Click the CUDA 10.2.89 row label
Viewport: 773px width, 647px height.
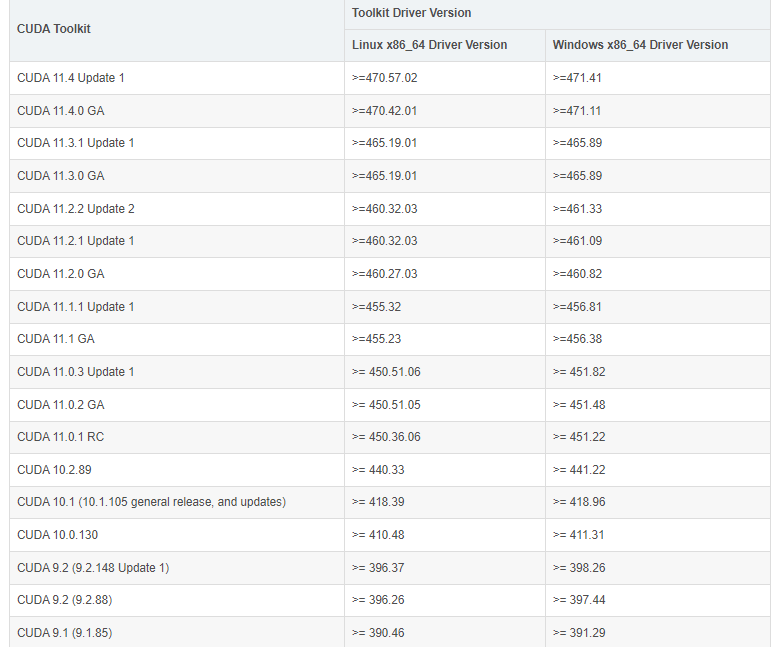click(54, 470)
